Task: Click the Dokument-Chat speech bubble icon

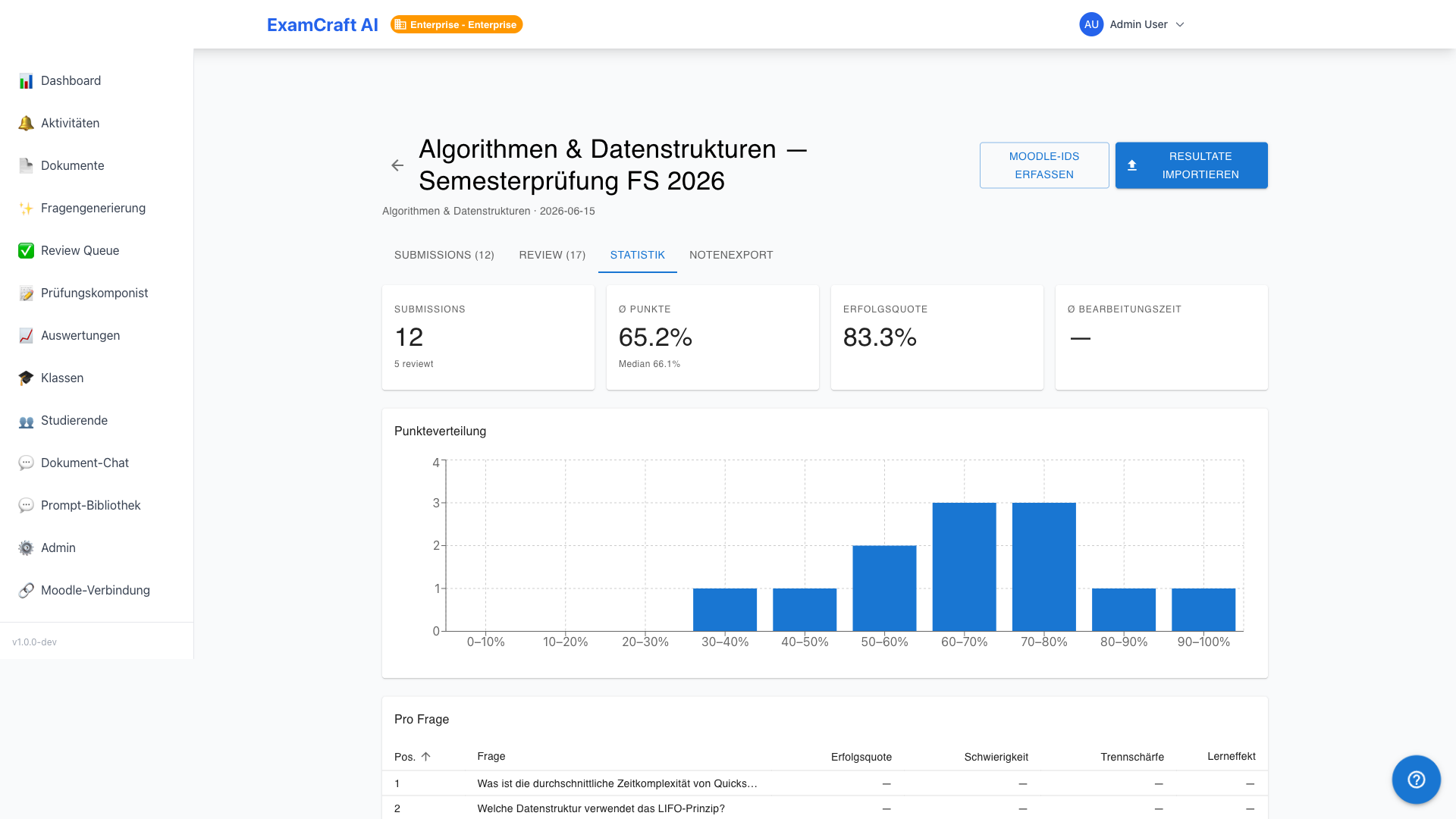Action: [26, 463]
